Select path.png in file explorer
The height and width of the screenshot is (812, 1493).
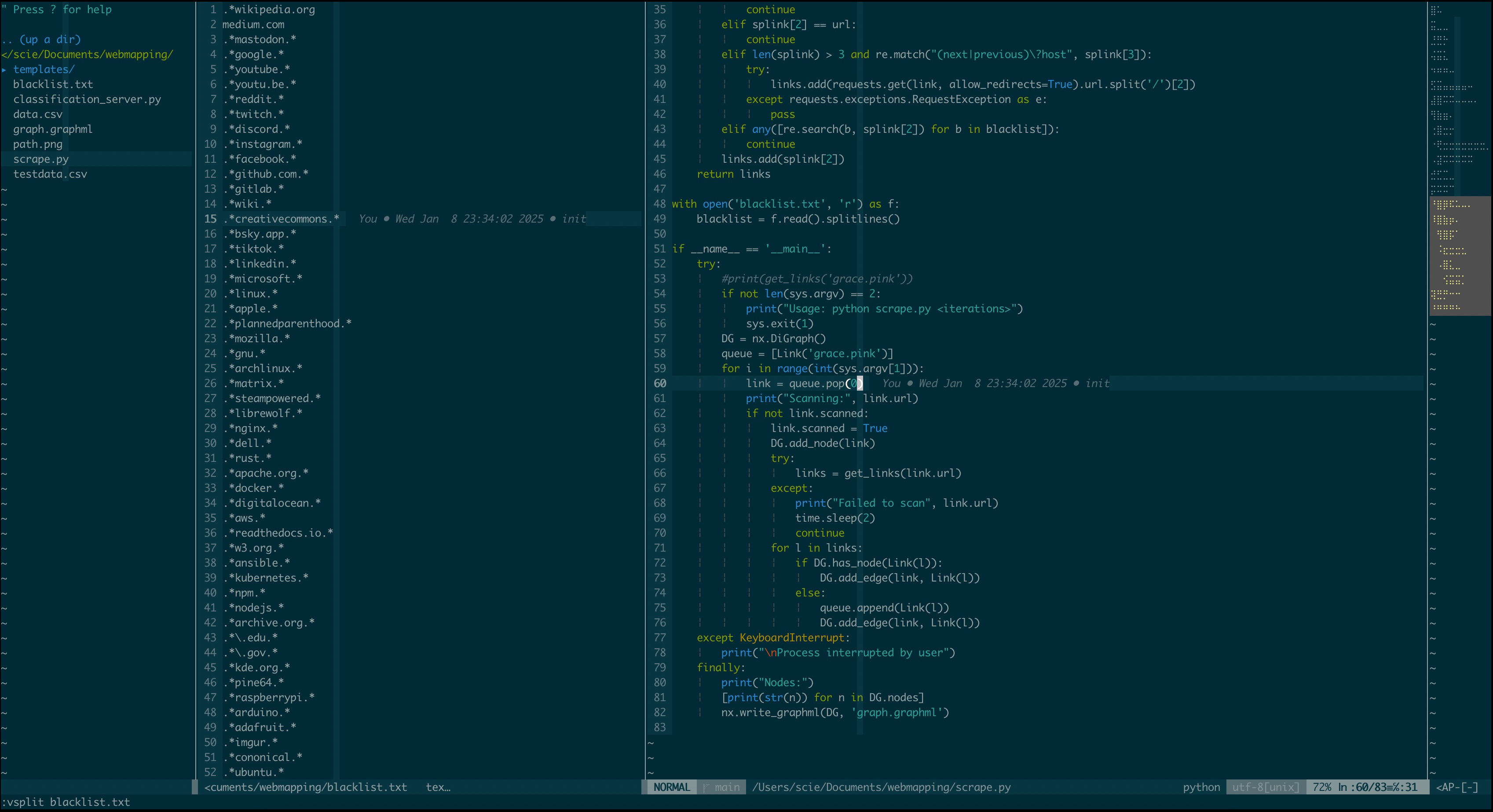[38, 144]
